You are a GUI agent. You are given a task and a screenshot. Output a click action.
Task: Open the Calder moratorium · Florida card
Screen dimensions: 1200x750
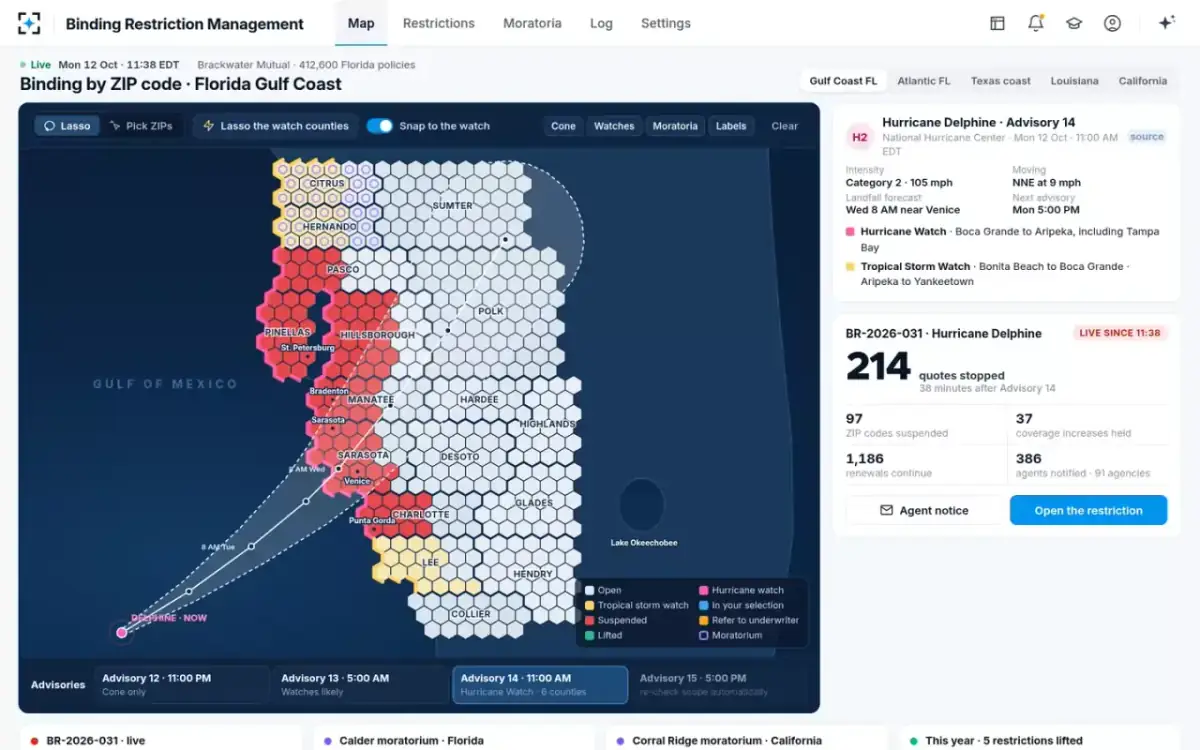455,739
